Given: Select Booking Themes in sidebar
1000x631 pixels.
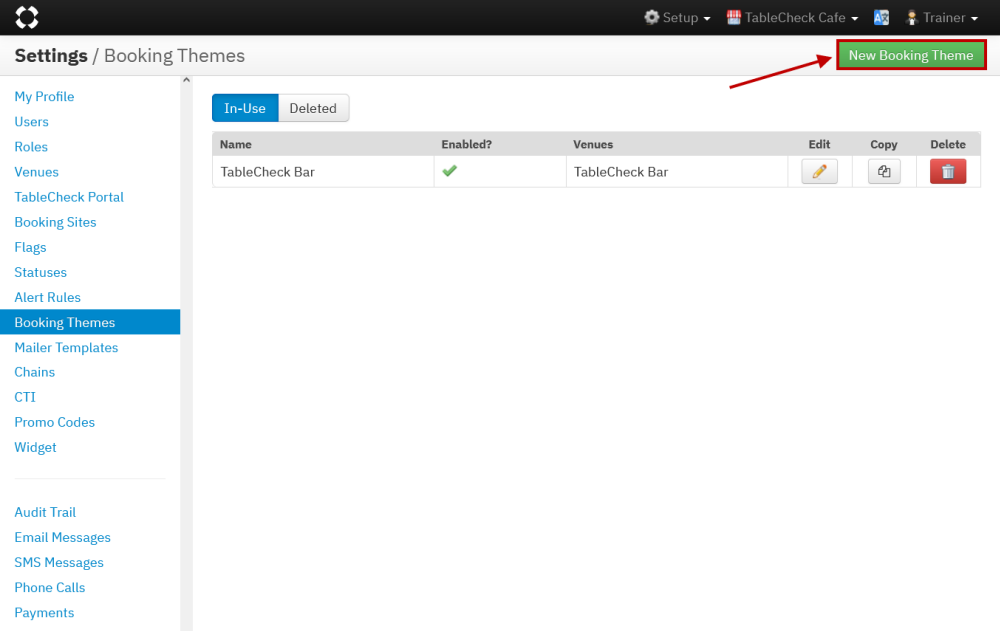Looking at the screenshot, I should pos(90,322).
